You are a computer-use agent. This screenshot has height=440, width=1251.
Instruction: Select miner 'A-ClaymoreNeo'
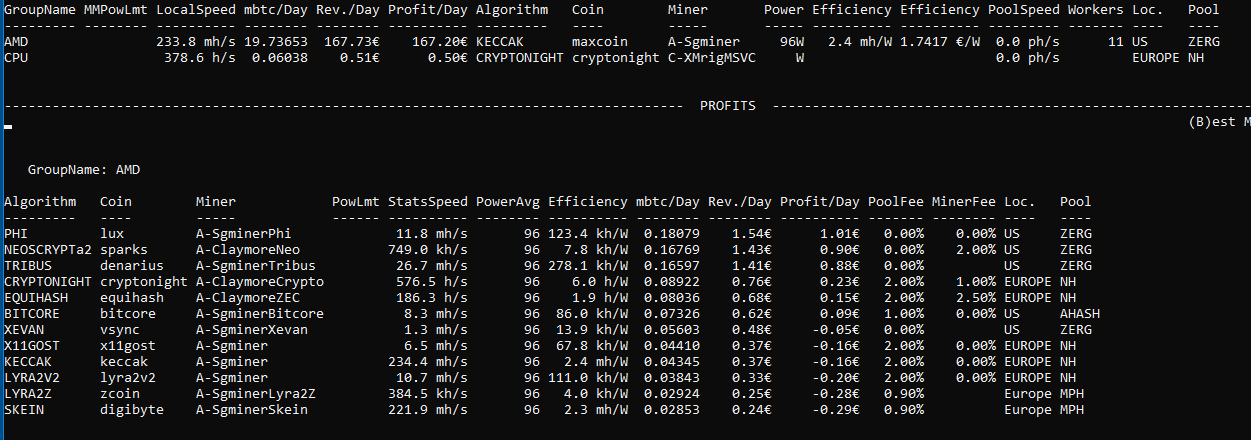248,250
